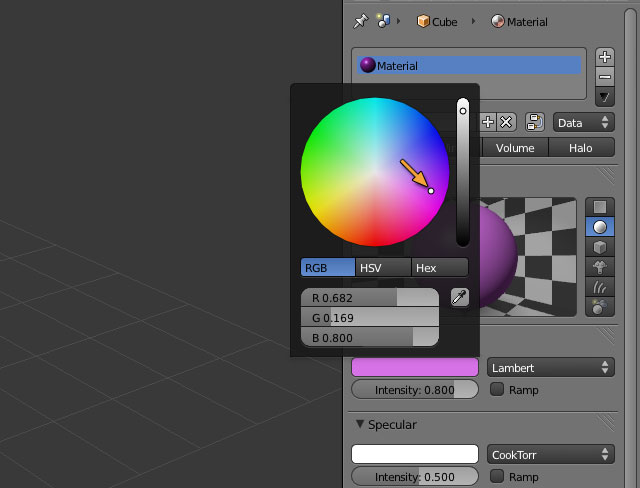Select the Halo material type button
The height and width of the screenshot is (488, 640).
581,147
